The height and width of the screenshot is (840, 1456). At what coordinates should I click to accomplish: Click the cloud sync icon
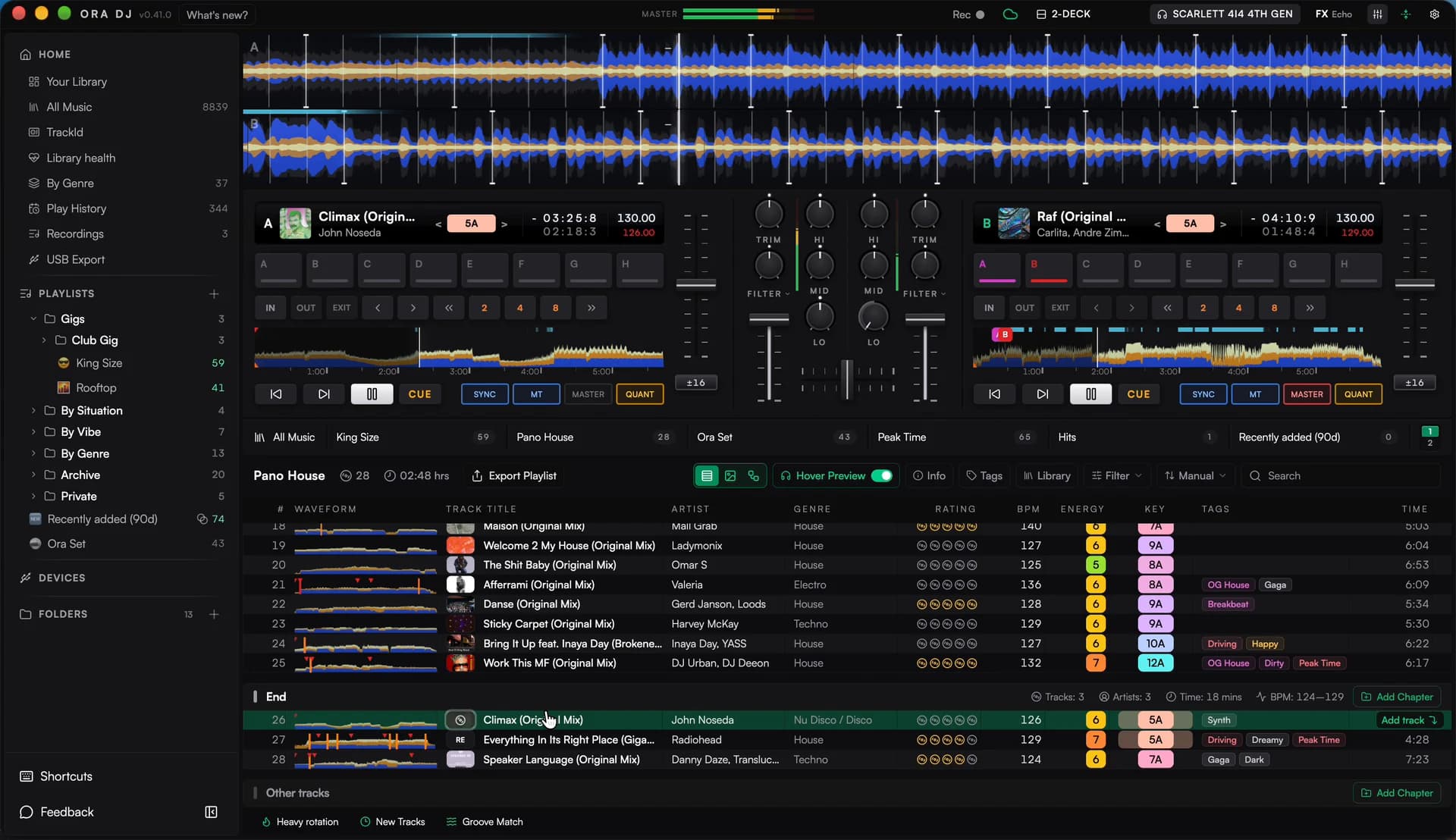1010,14
